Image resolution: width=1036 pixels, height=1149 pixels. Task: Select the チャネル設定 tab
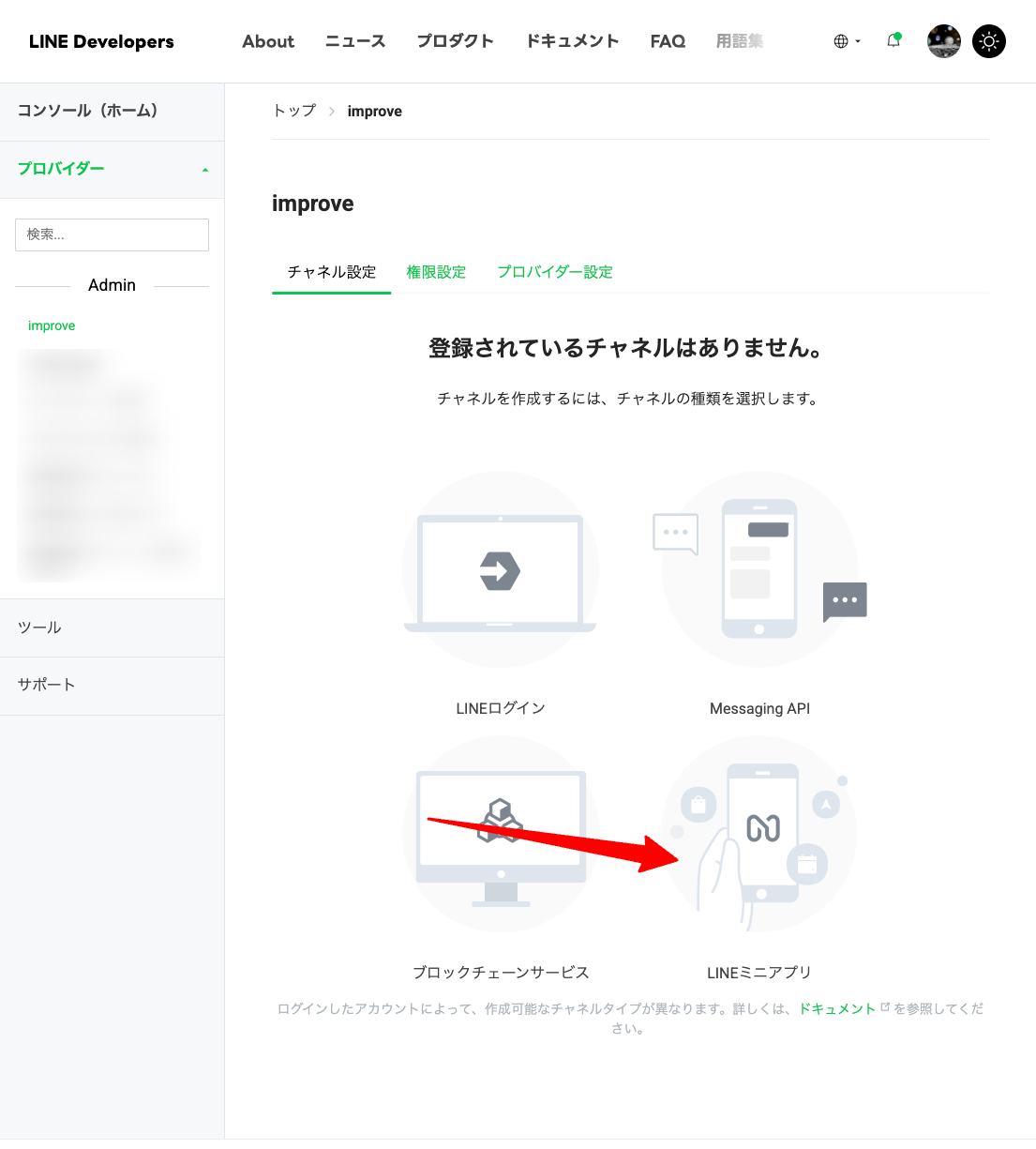coord(331,272)
